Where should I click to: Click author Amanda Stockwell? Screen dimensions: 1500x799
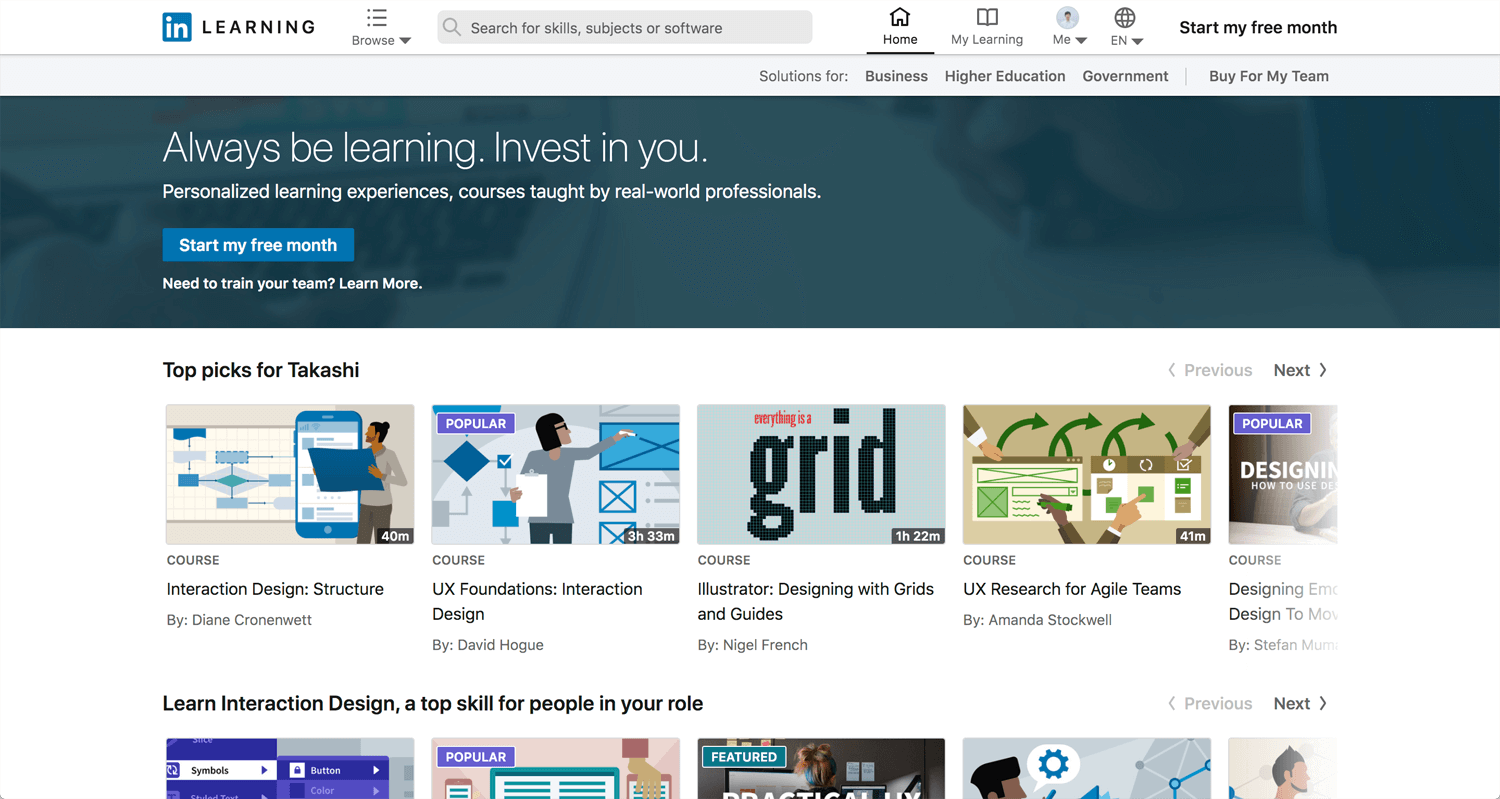point(1050,620)
